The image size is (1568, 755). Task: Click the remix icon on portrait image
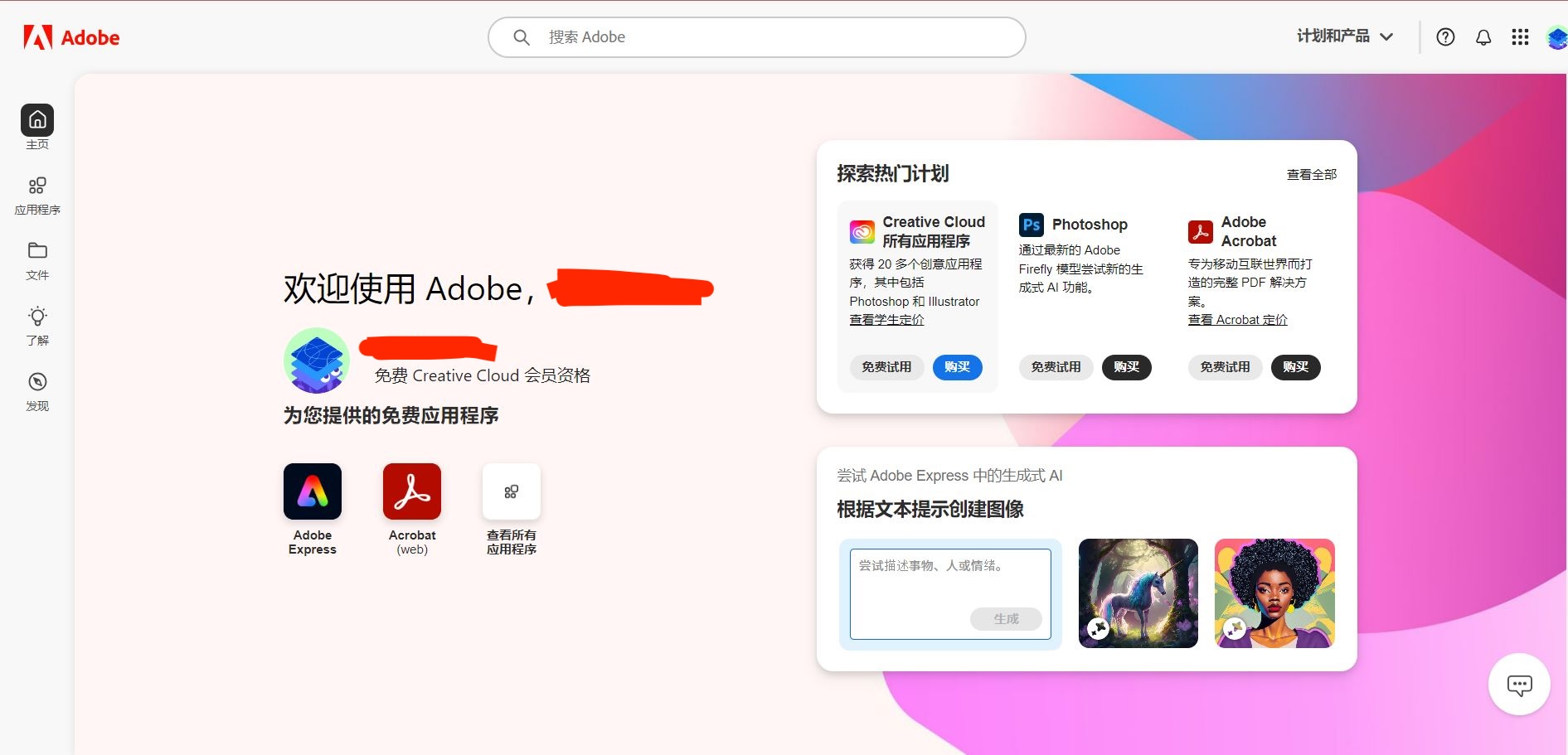coord(1235,628)
